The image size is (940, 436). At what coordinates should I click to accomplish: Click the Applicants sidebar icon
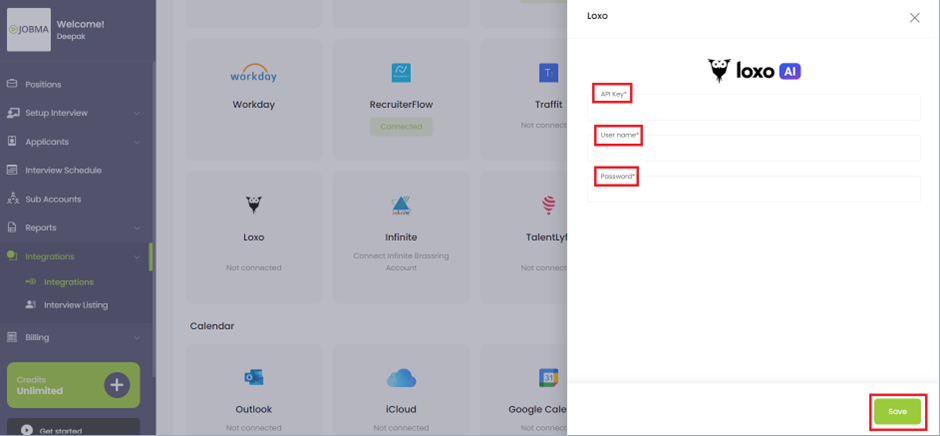click(x=12, y=142)
